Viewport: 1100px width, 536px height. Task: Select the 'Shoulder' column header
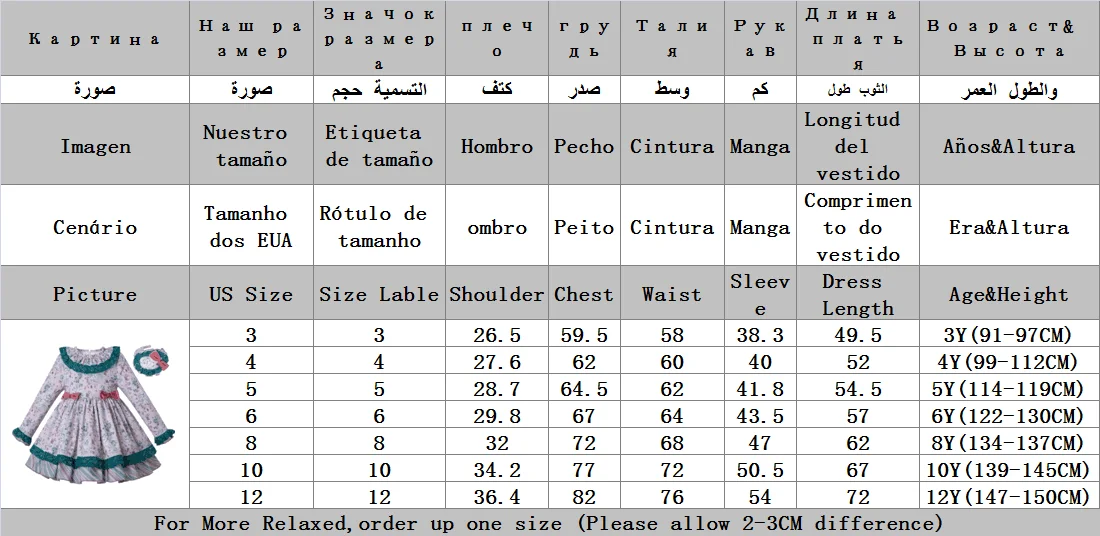pos(497,293)
